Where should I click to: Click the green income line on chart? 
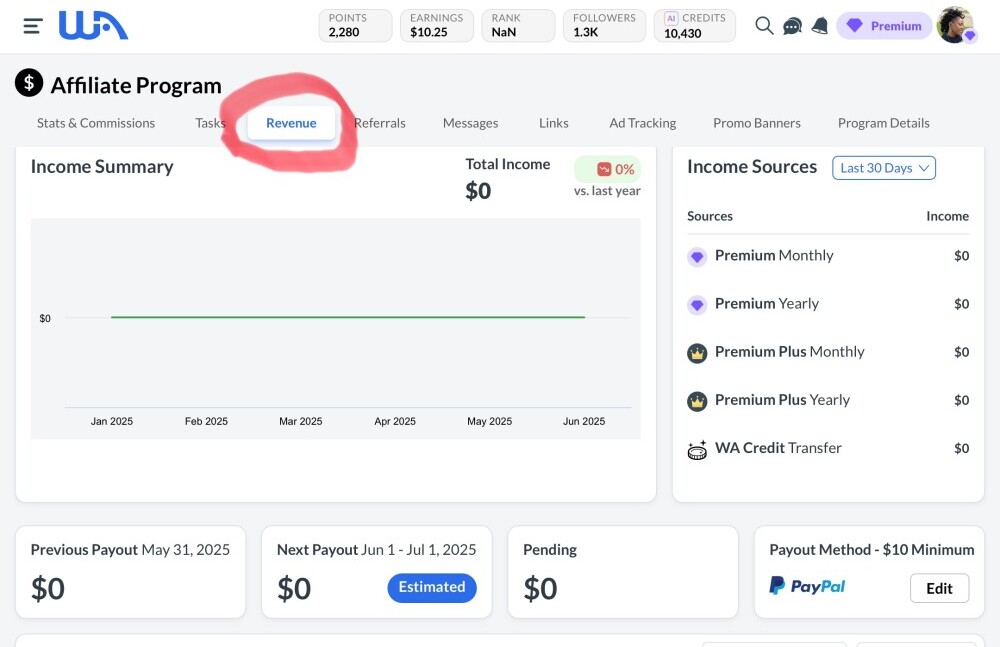tap(348, 317)
